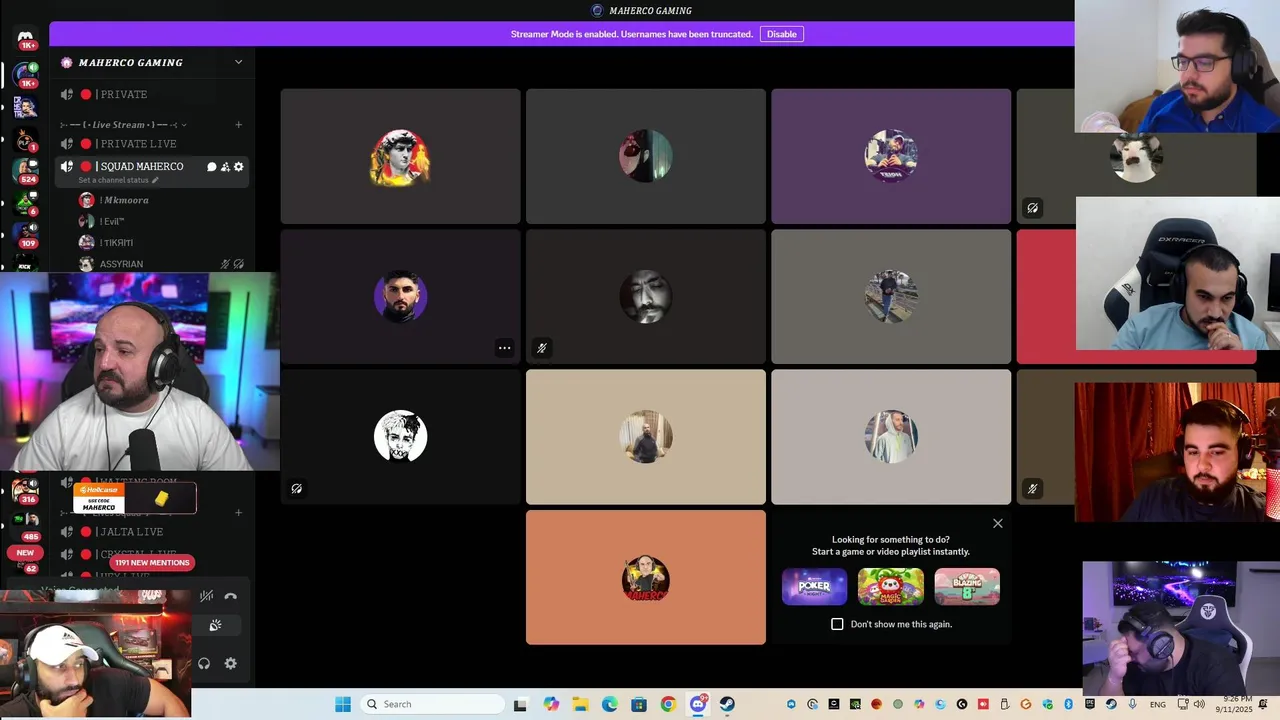Image resolution: width=1280 pixels, height=720 pixels.
Task: Open Discord direct messages home icon
Action: coord(26,37)
